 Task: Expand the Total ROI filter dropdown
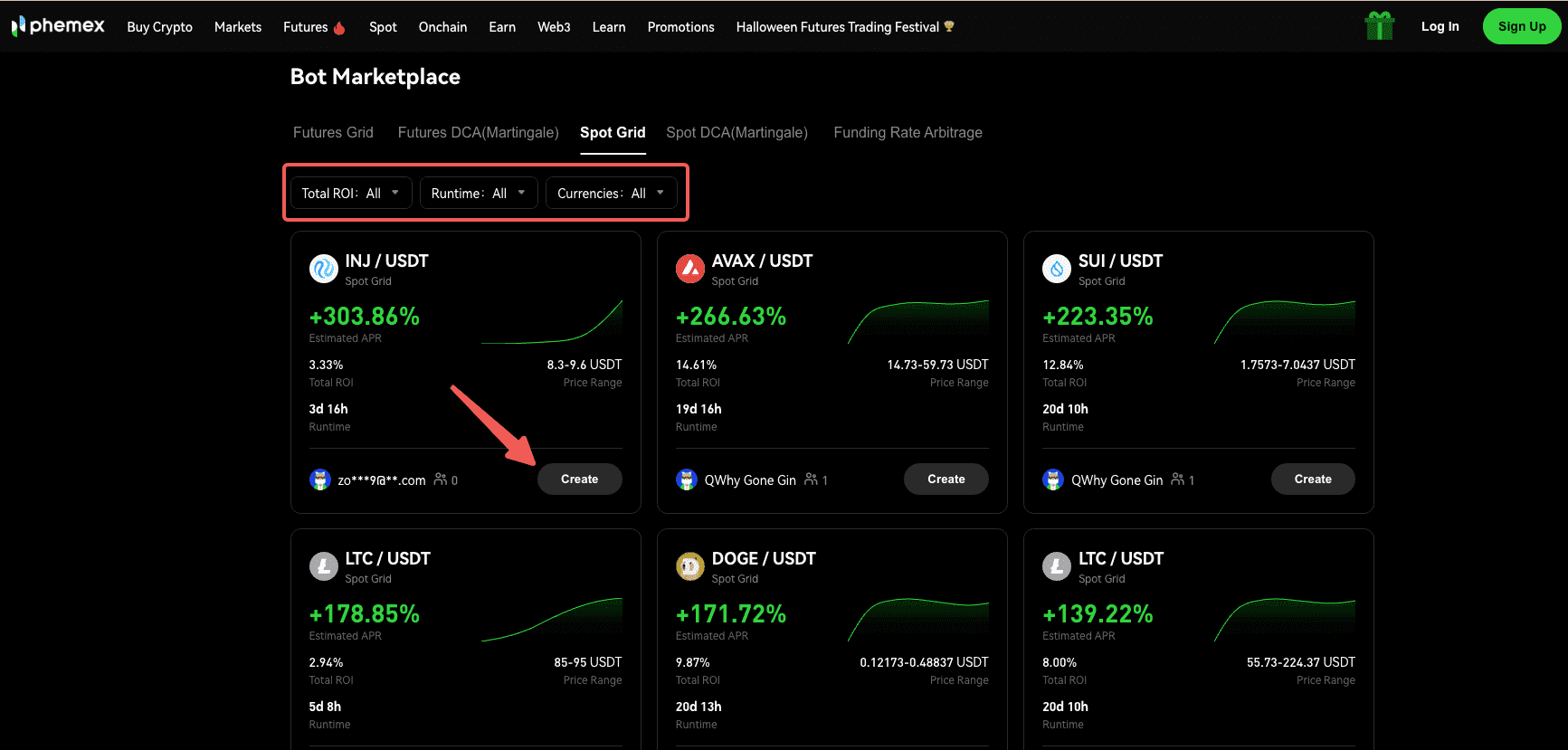click(350, 194)
